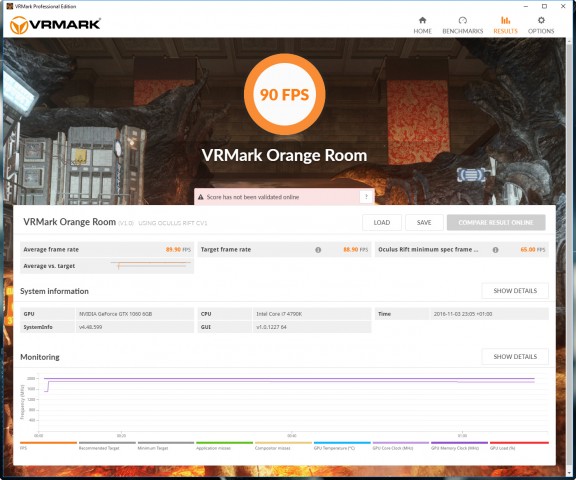Click the 'VRMark Orange Room' hero title
Viewport: 576px width, 480px height.
pos(284,155)
